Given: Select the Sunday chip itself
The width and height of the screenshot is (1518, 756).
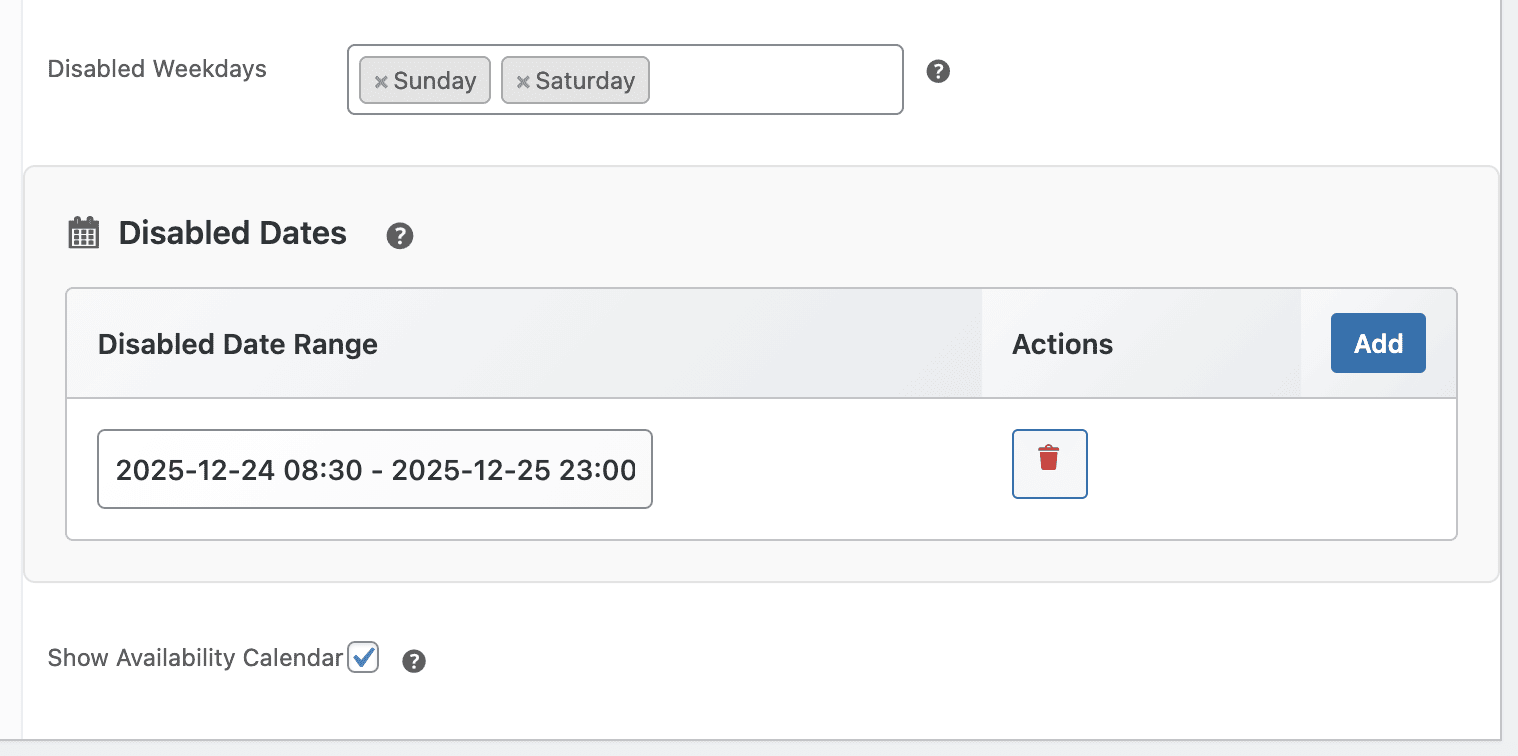Looking at the screenshot, I should click(x=432, y=81).
